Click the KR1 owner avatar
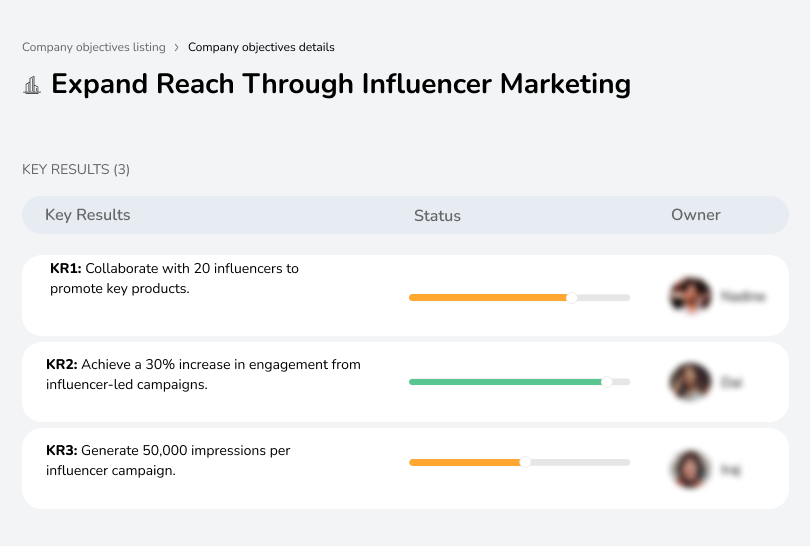810x546 pixels. (691, 296)
